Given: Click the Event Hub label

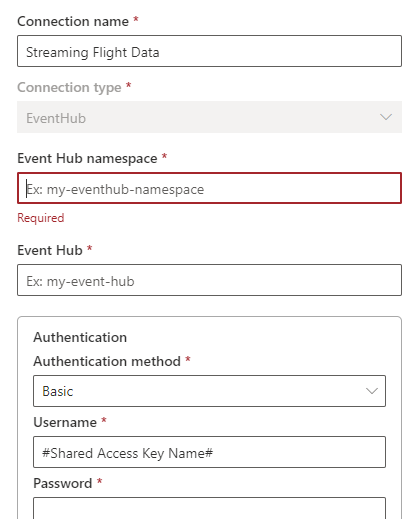Looking at the screenshot, I should point(50,250).
